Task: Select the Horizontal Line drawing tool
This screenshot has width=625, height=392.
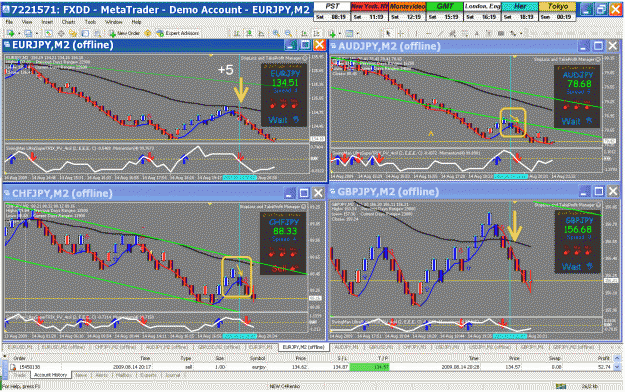Action: [429, 33]
